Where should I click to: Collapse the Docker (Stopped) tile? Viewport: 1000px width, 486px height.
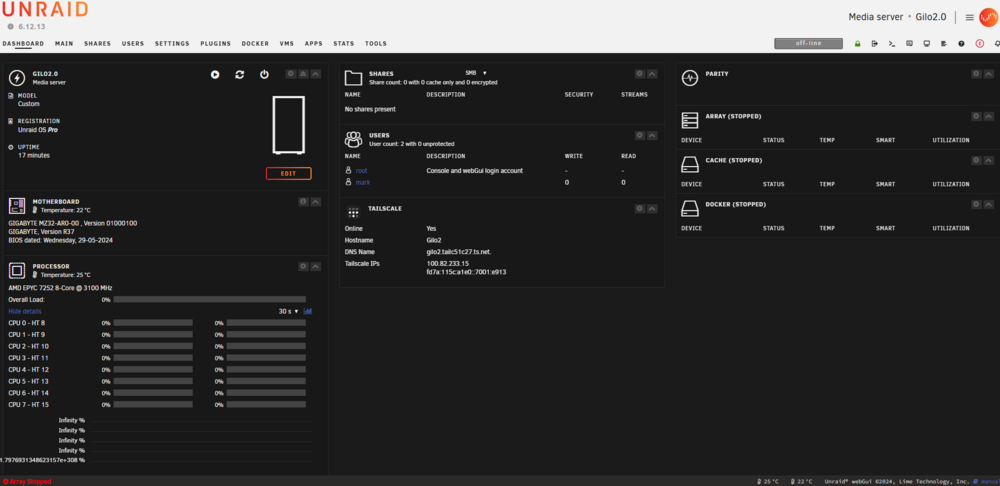coord(988,204)
